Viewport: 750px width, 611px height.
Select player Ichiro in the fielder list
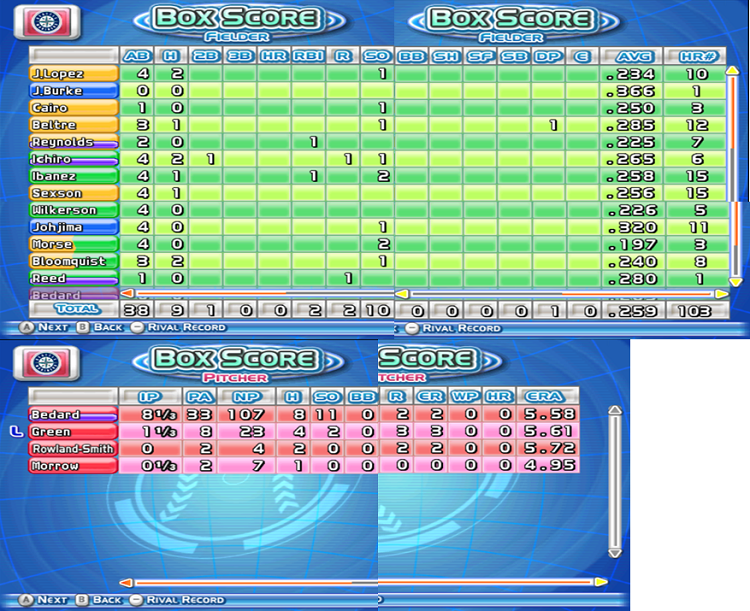pos(74,159)
